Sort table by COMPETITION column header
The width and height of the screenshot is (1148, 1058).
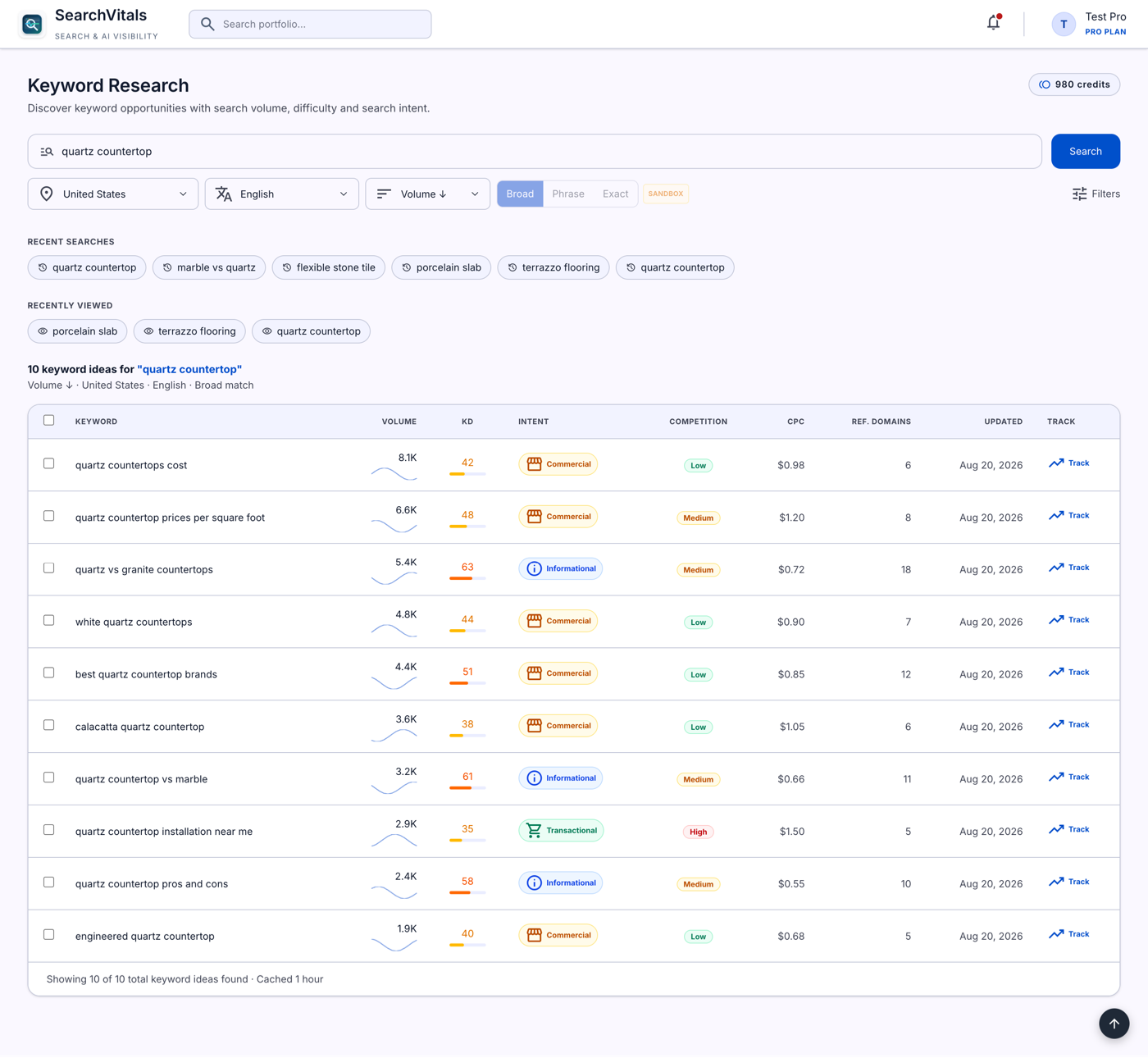pos(698,422)
